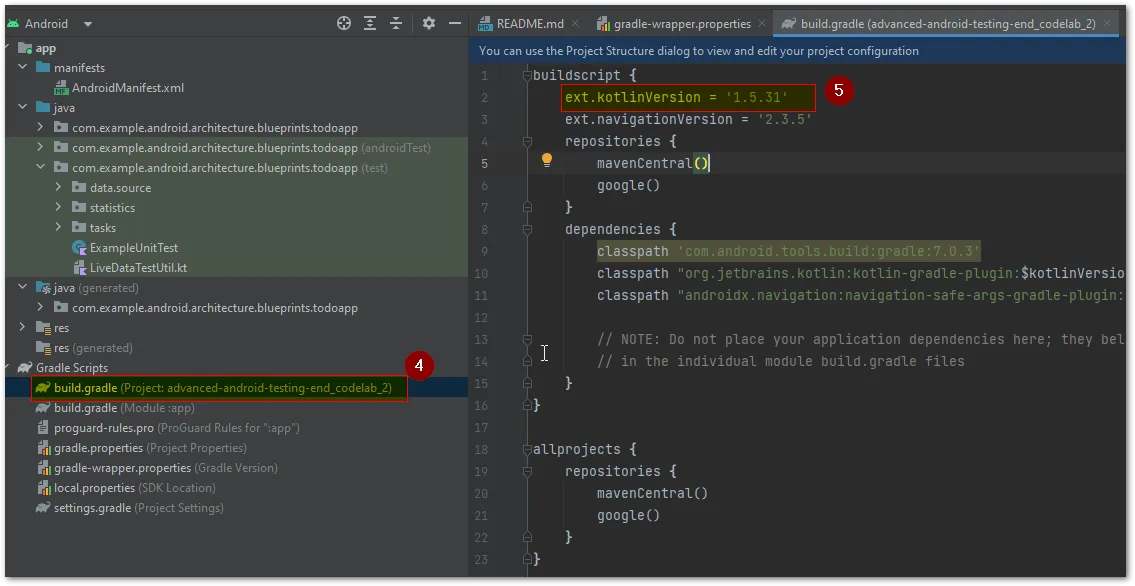The image size is (1135, 586).
Task: Select gradle-wrapper.properties in the tree
Action: [x=166, y=468]
